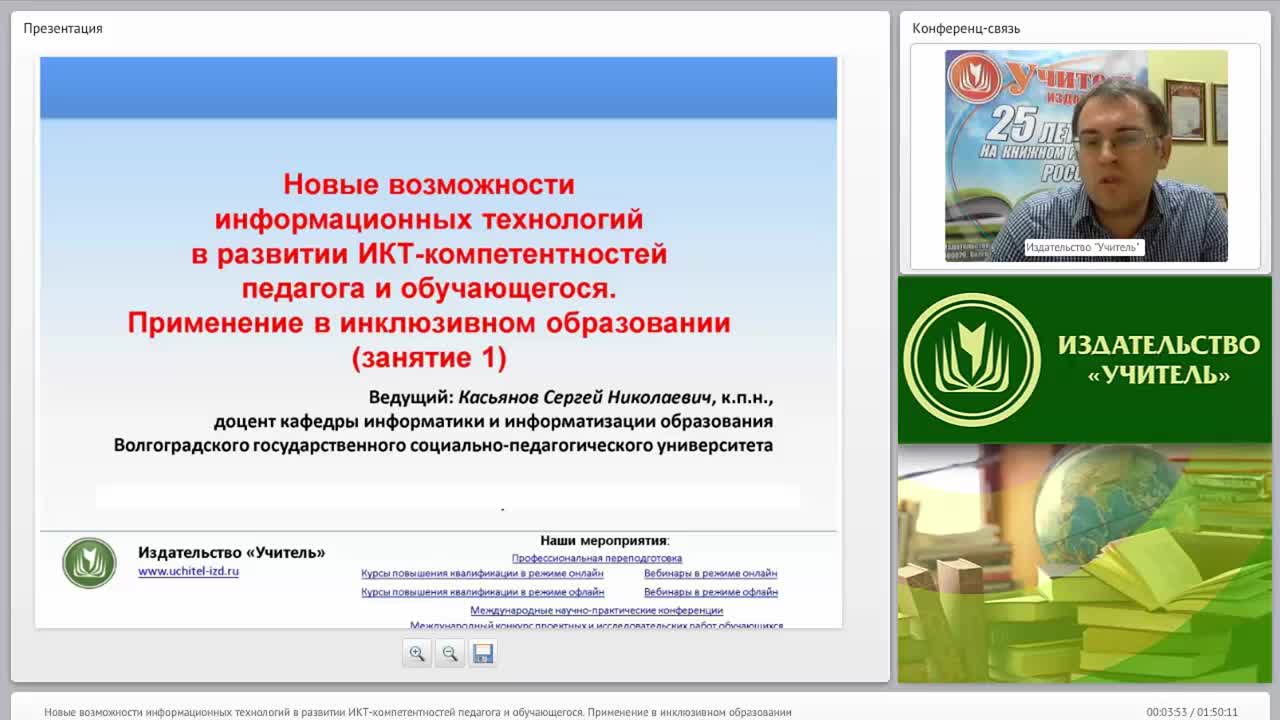Open Курсы повышения квалификации в режиме онлайн
1280x720 pixels.
tap(482, 574)
